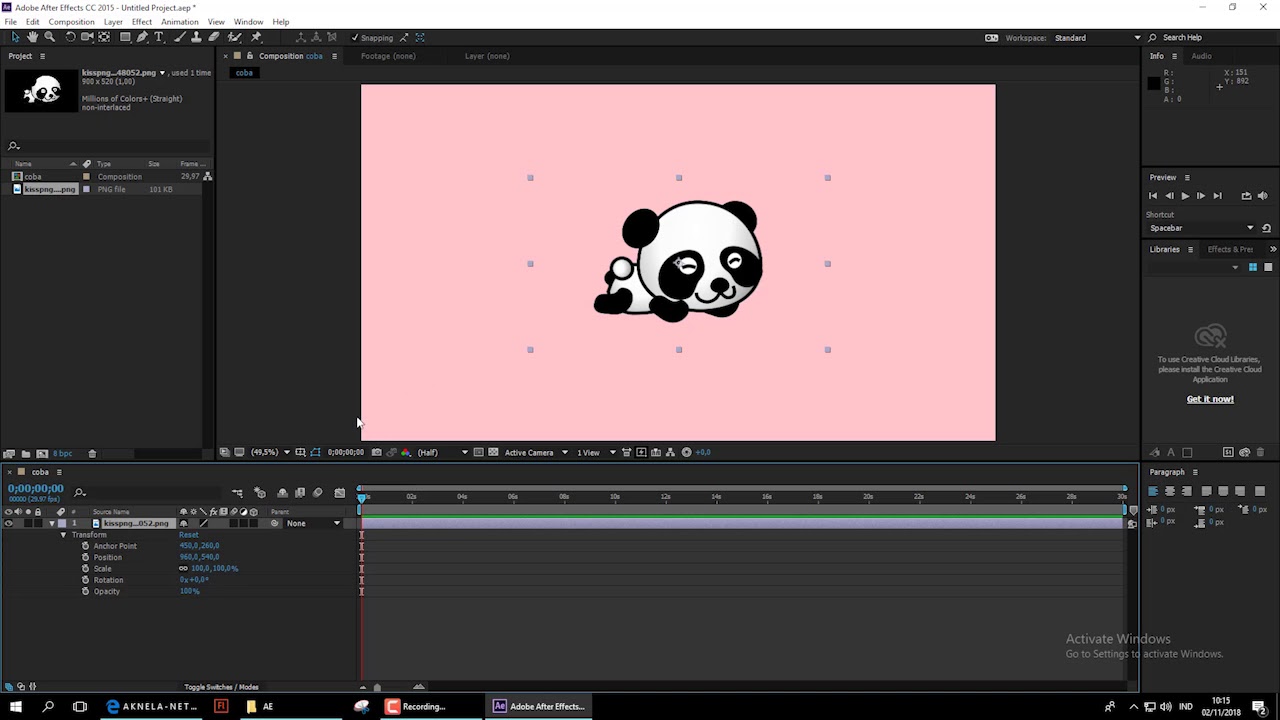Screen dimensions: 1280x720
Task: Select the Zoom magnifier tool
Action: [x=49, y=37]
